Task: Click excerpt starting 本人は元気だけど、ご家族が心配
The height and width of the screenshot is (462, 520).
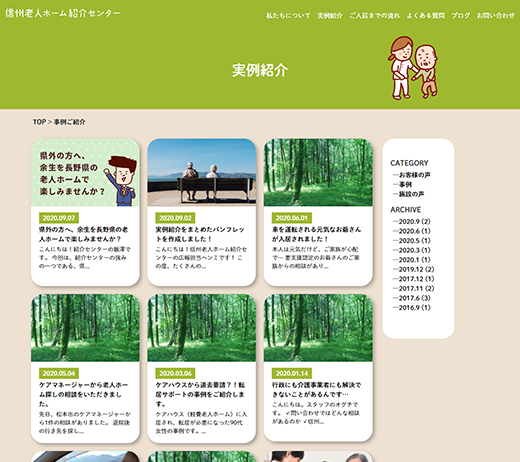Action: point(316,258)
